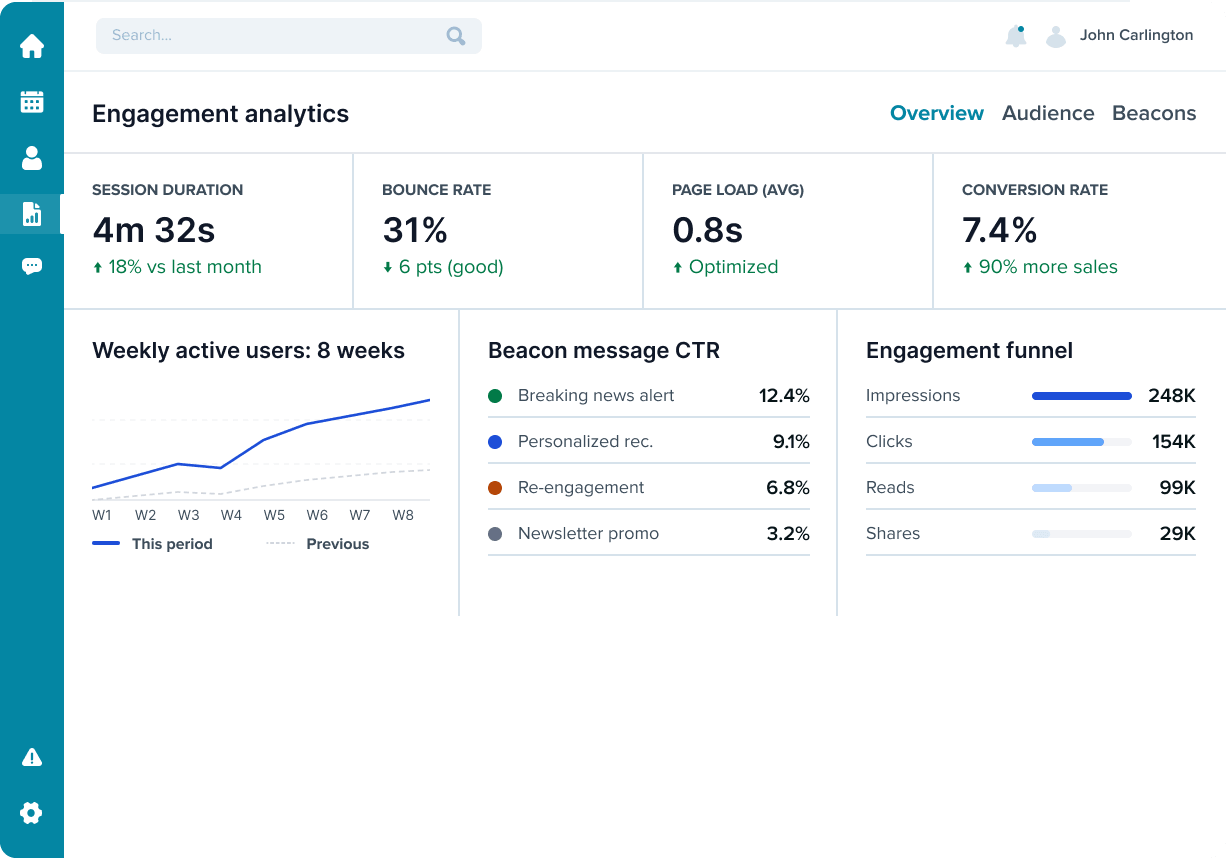
Task: Select the Shares progress bar
Action: [x=1082, y=534]
